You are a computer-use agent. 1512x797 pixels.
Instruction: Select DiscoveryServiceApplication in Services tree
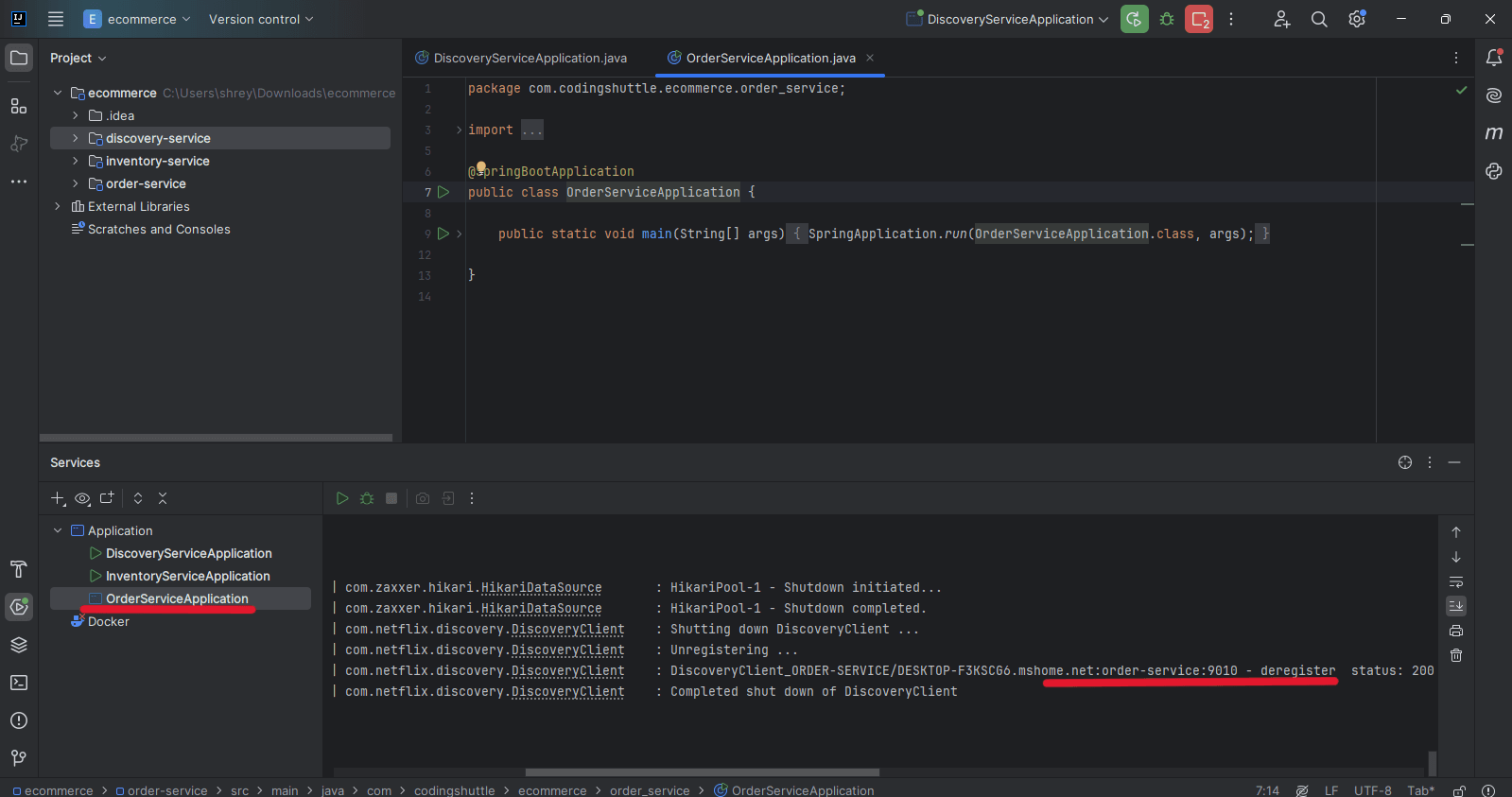click(188, 553)
